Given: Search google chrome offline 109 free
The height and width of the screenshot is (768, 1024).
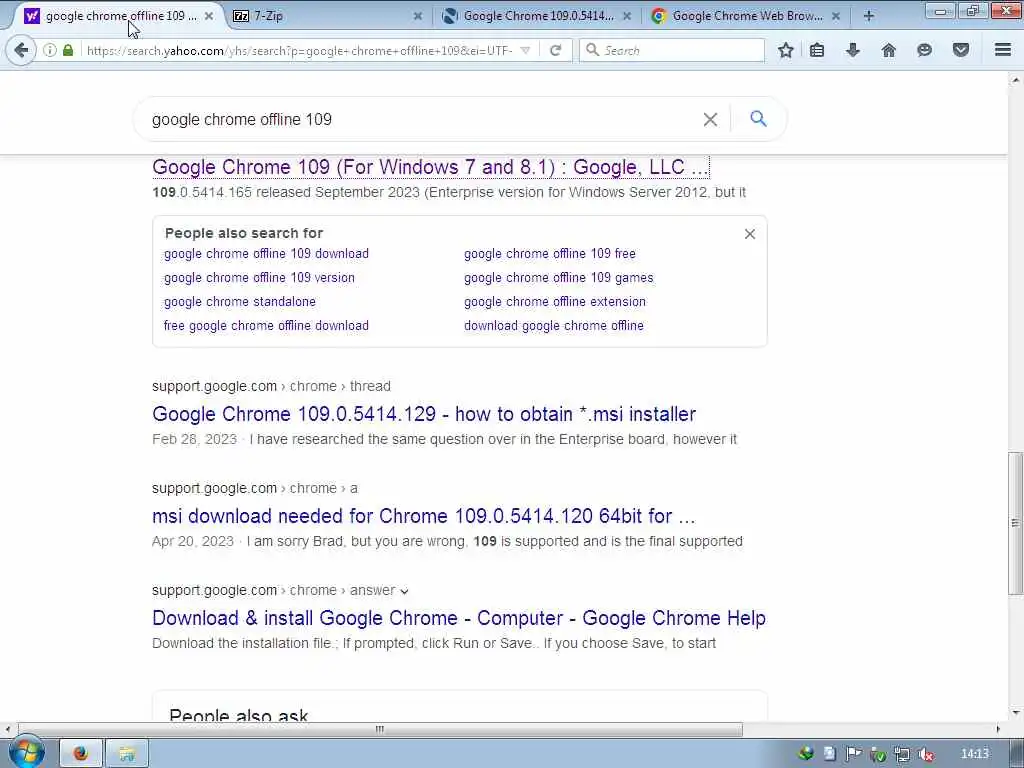Looking at the screenshot, I should (550, 253).
